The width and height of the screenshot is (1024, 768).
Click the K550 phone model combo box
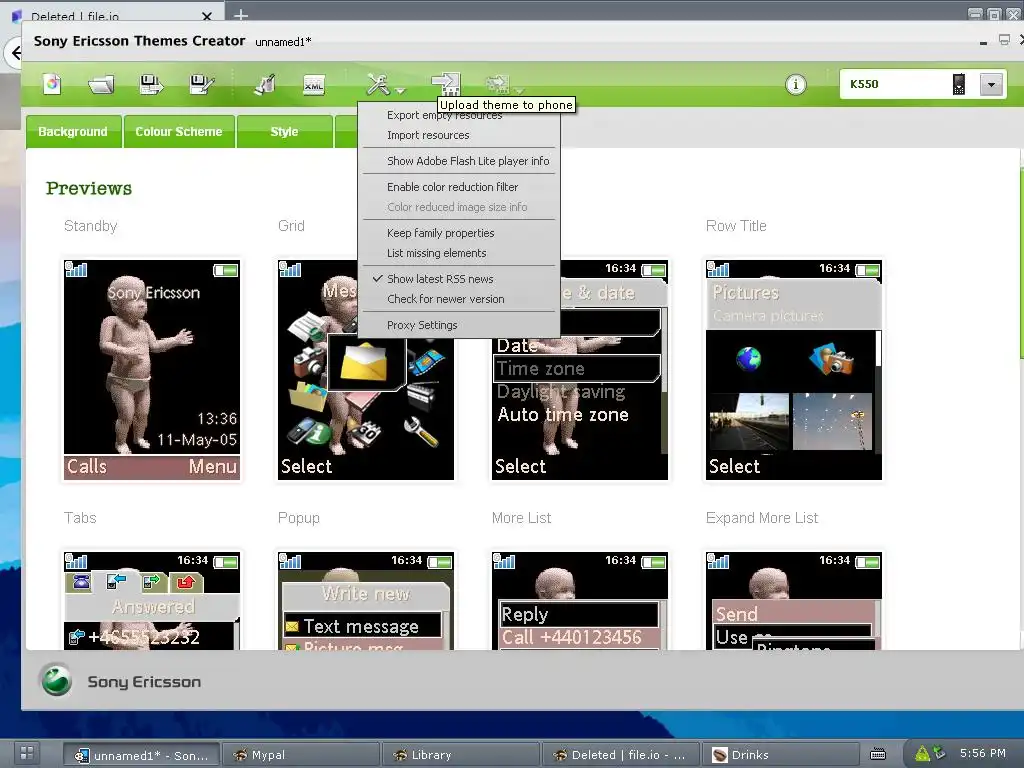(x=922, y=84)
